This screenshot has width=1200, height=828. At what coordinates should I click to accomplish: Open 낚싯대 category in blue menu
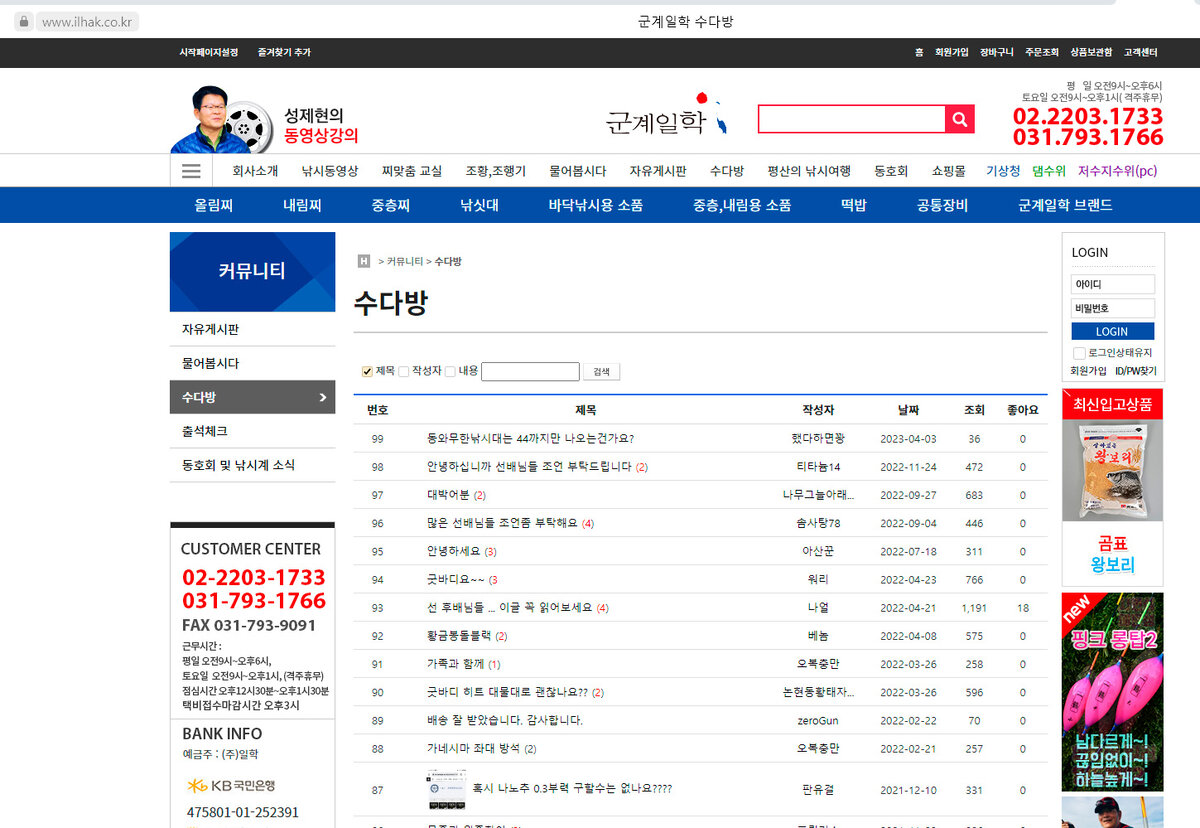479,205
